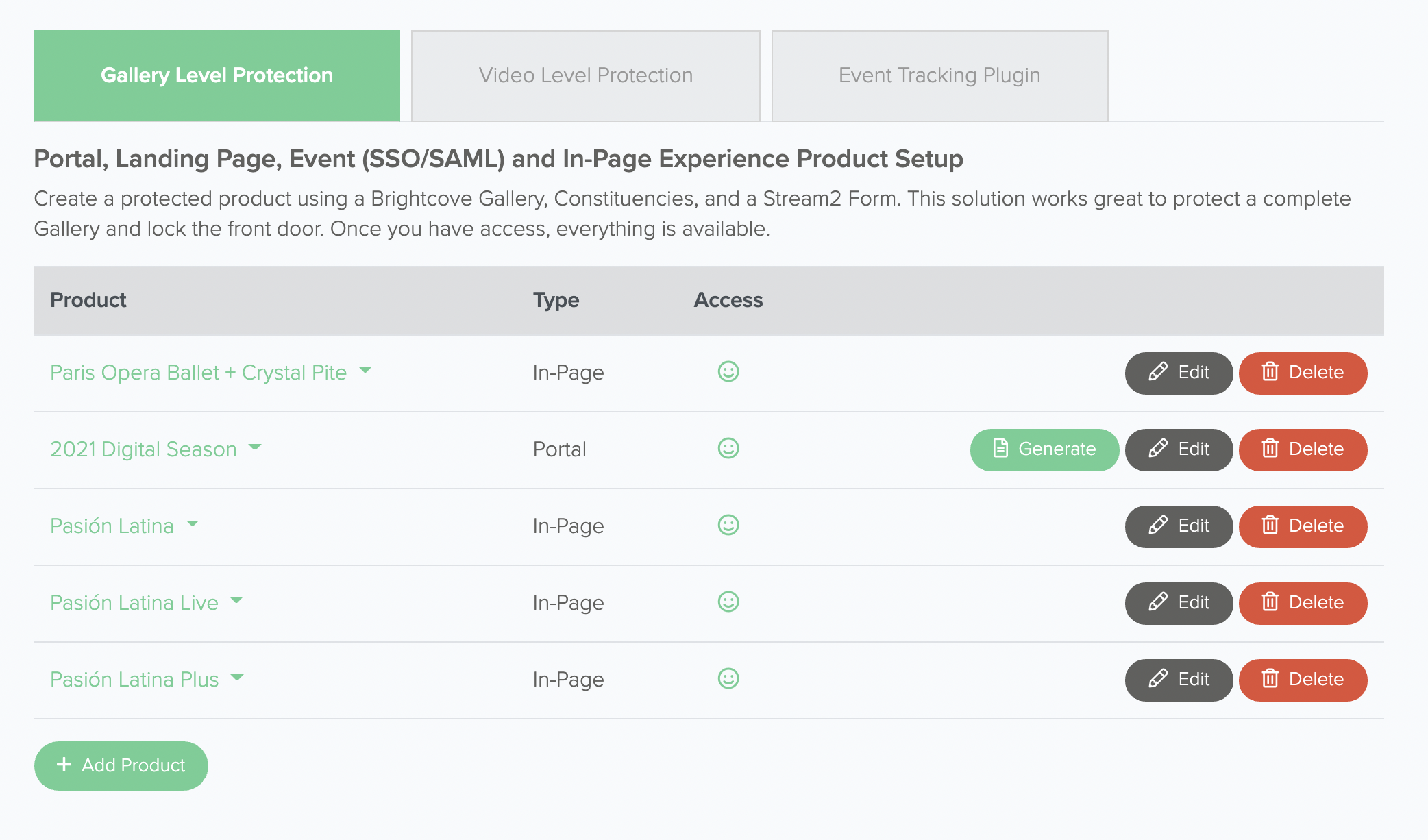
Task: Click the smiley access icon for Paris Opera Ballet
Action: [728, 372]
